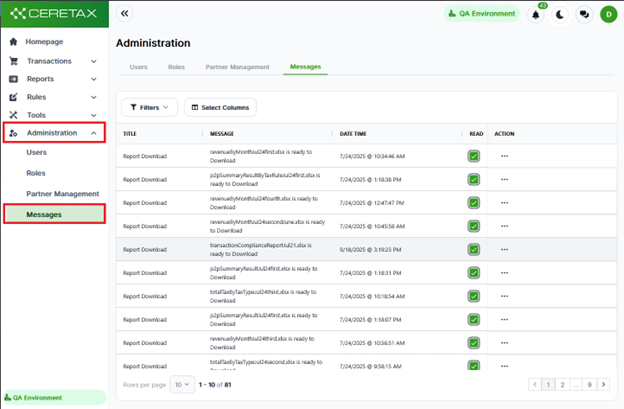Open the three-dot action for the 9/18/2025 message
The image size is (624, 409).
pos(504,249)
